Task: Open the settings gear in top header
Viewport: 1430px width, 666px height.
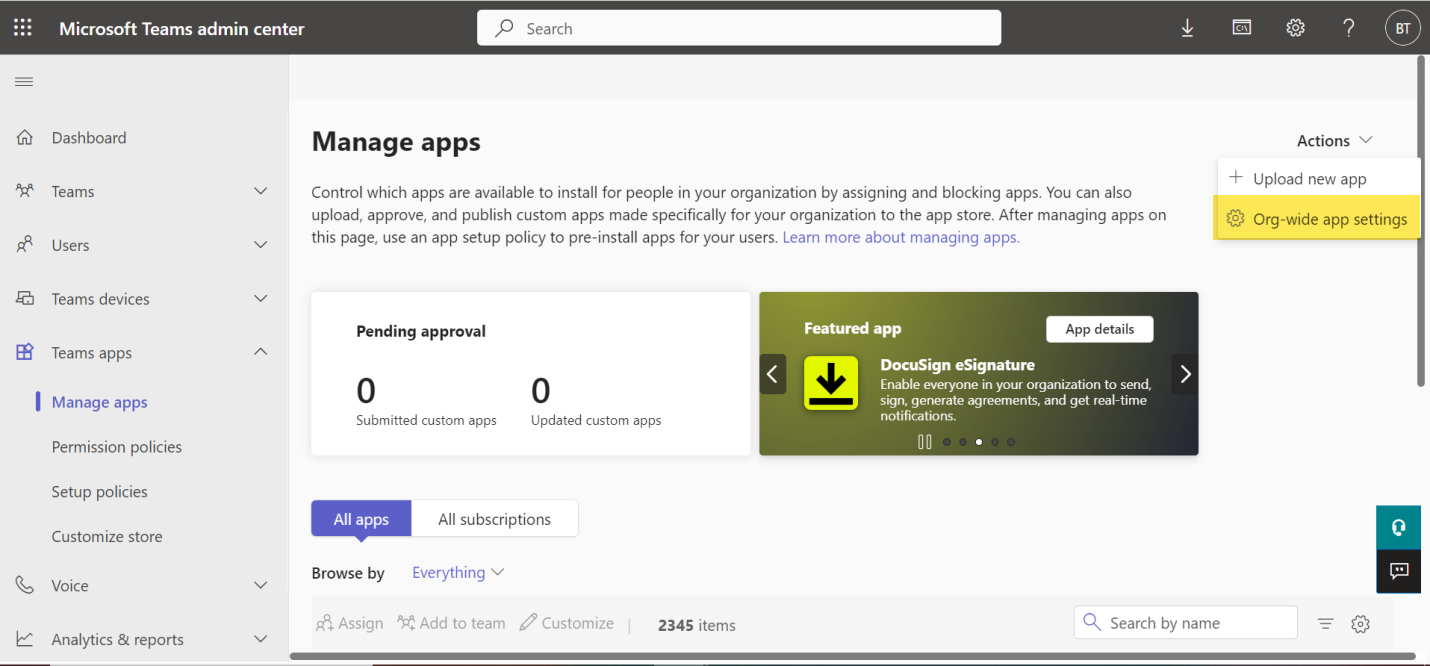Action: [x=1295, y=28]
